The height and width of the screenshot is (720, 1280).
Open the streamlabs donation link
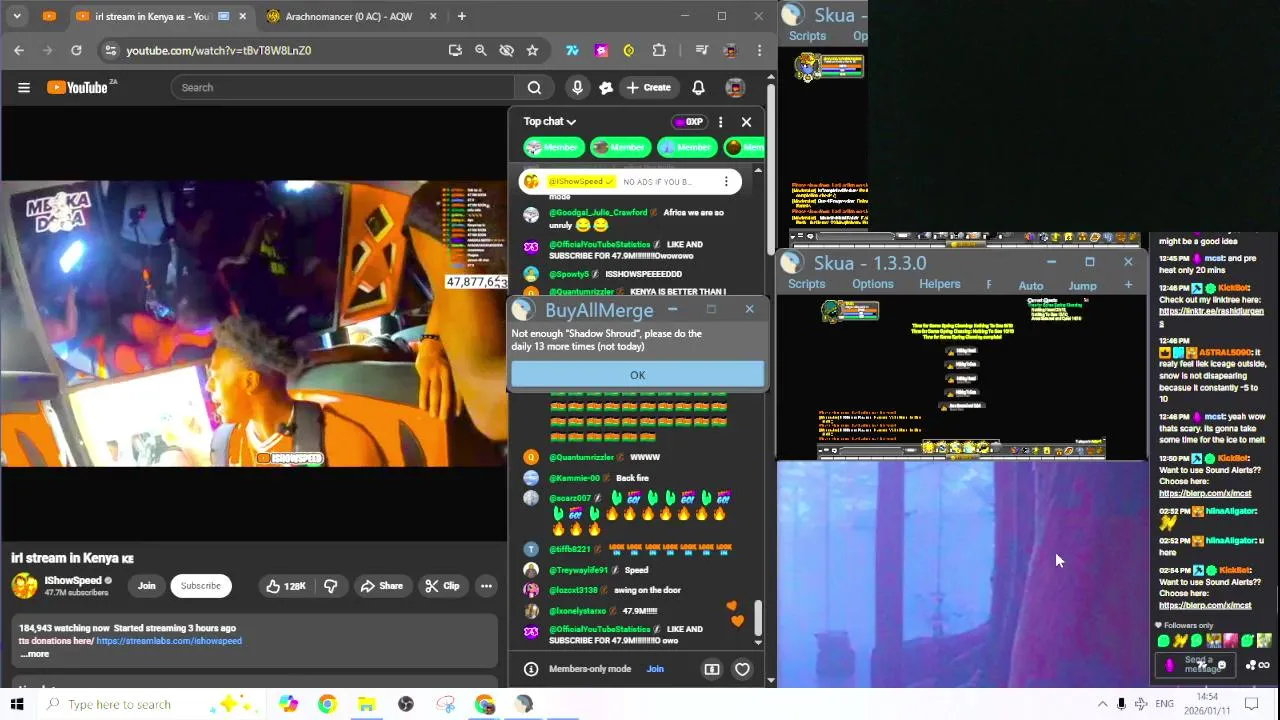[169, 641]
